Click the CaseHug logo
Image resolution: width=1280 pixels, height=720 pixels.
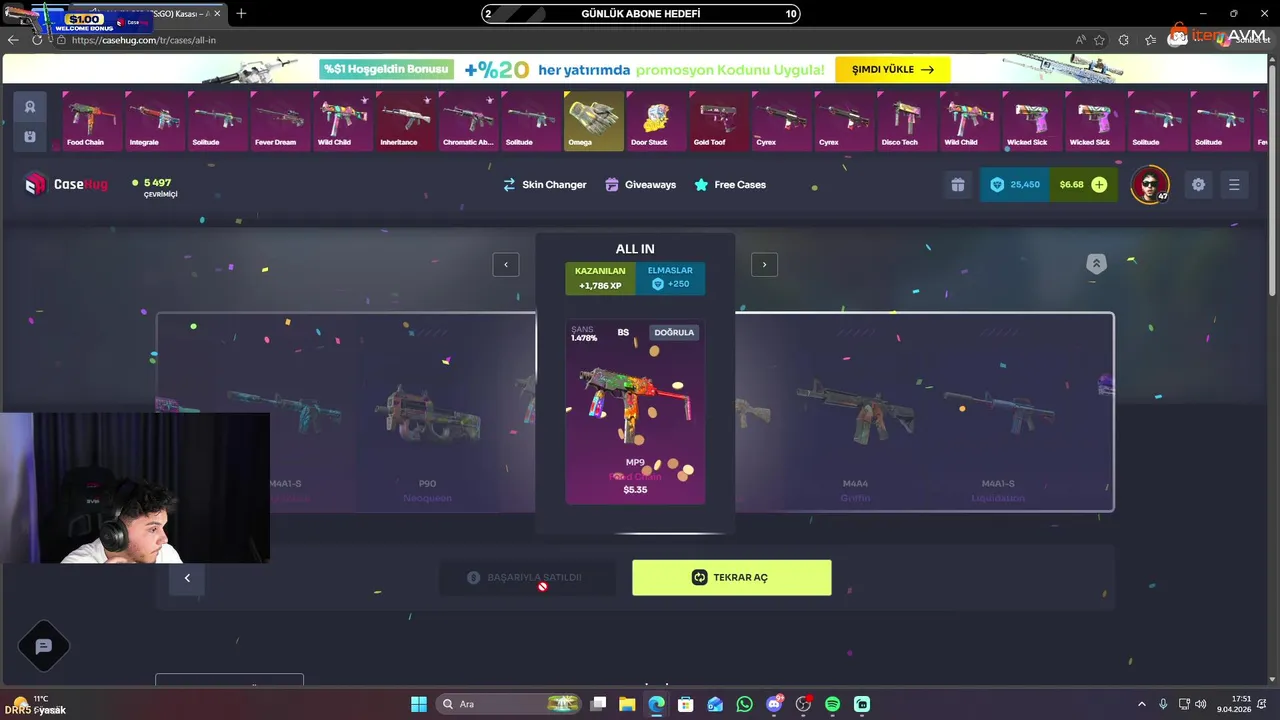pos(66,184)
